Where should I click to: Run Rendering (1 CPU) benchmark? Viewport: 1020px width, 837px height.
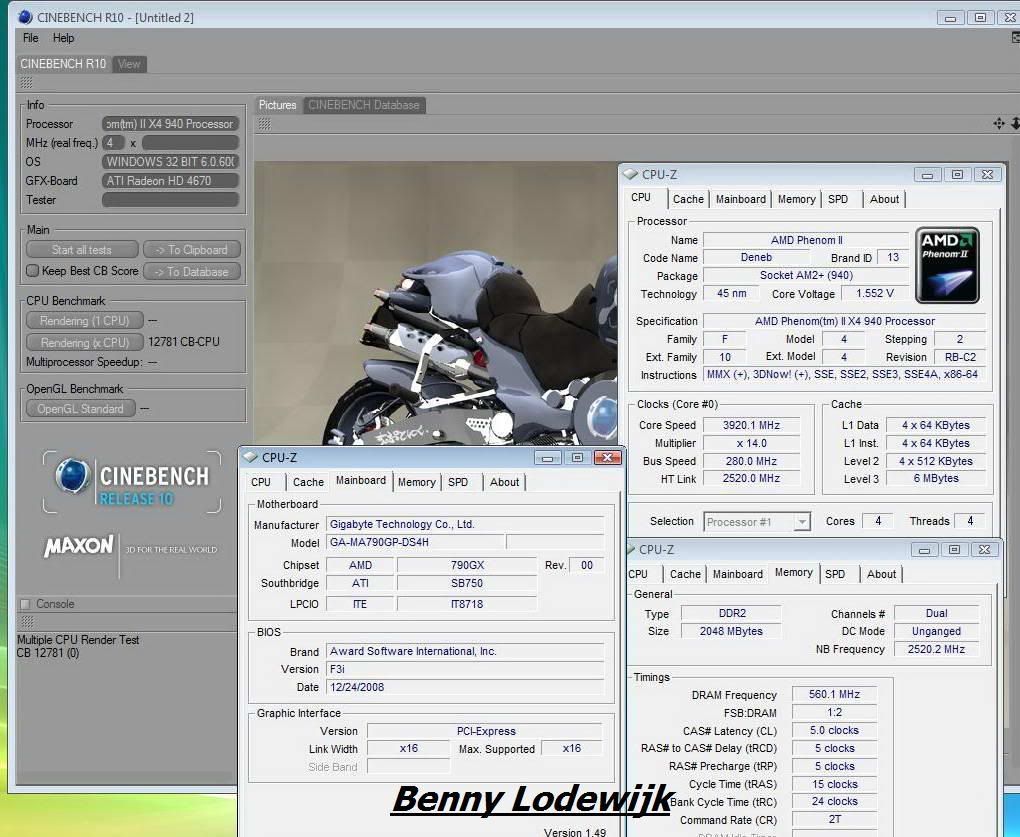(85, 321)
